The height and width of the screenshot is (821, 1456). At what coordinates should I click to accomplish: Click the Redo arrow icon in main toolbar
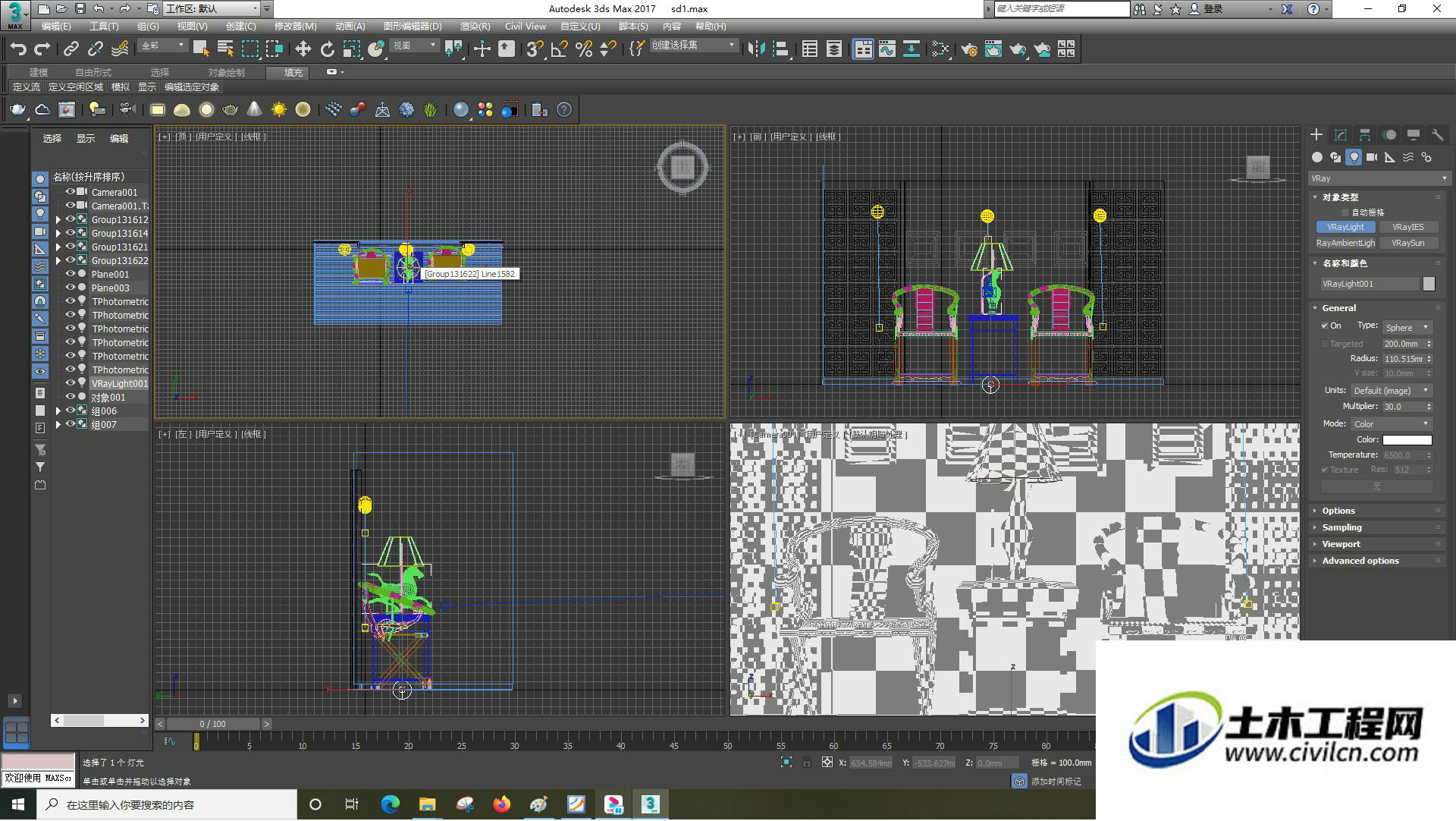pyautogui.click(x=42, y=49)
